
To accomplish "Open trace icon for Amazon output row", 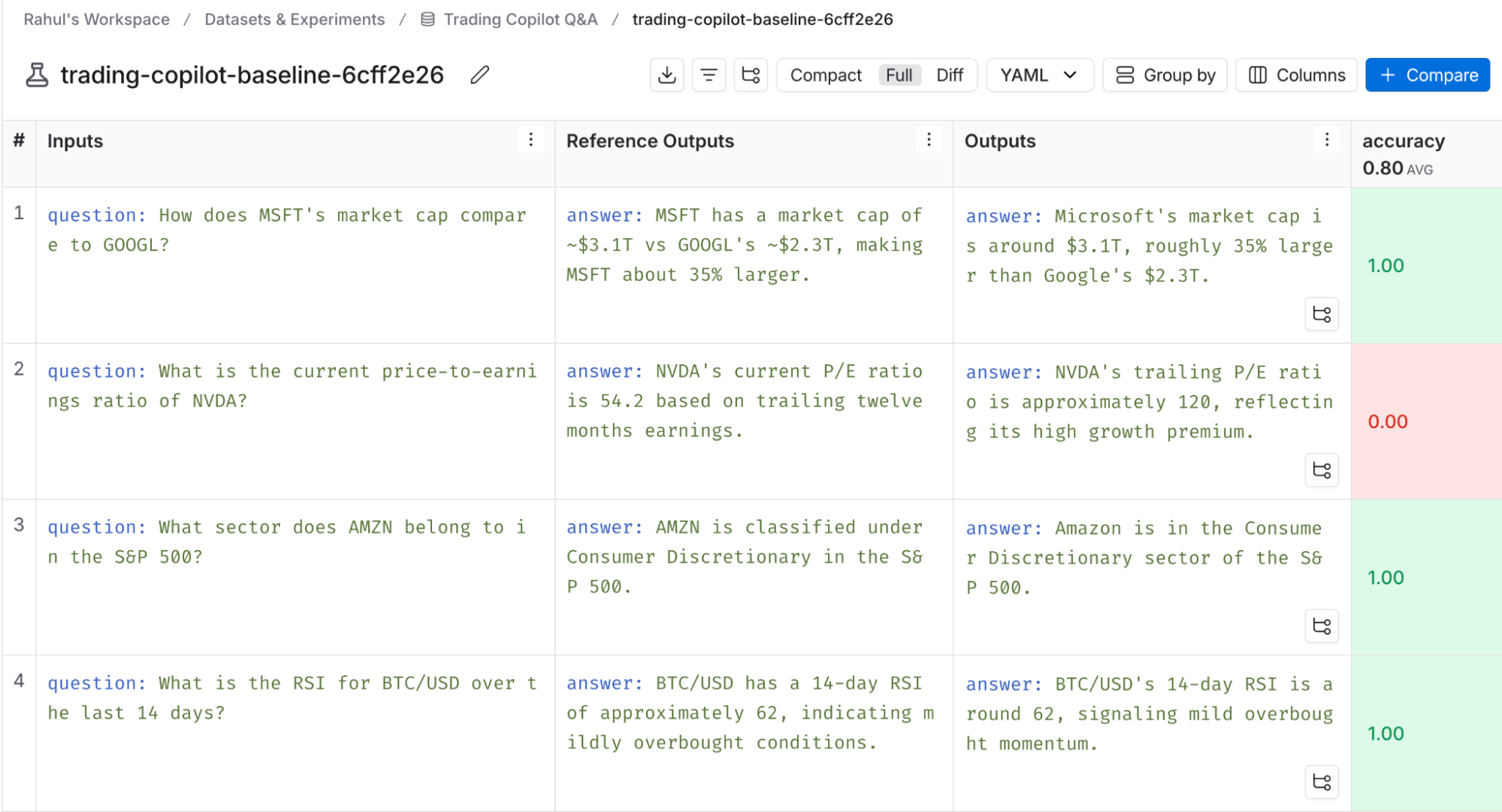I will coord(1322,626).
